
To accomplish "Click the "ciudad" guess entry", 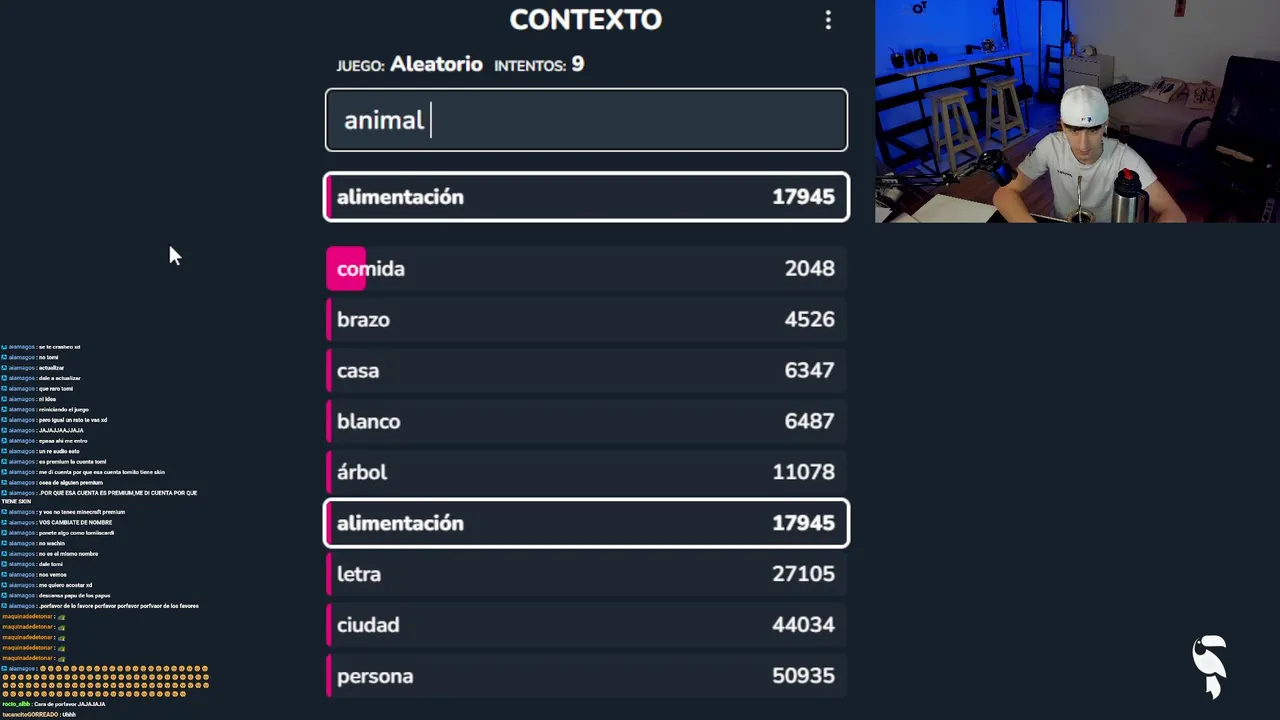I will tap(586, 625).
